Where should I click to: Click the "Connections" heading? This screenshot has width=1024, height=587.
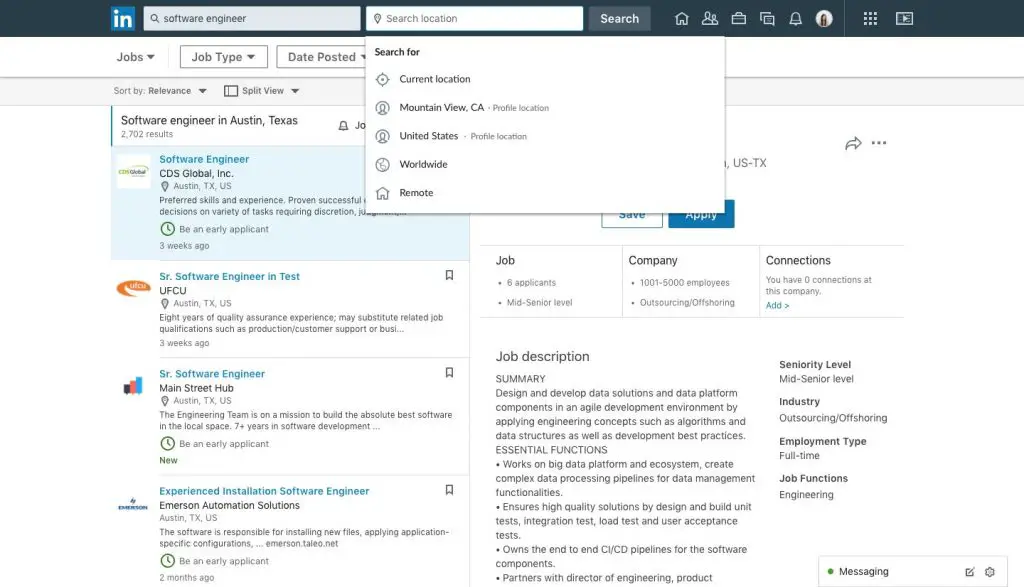pyautogui.click(x=798, y=261)
